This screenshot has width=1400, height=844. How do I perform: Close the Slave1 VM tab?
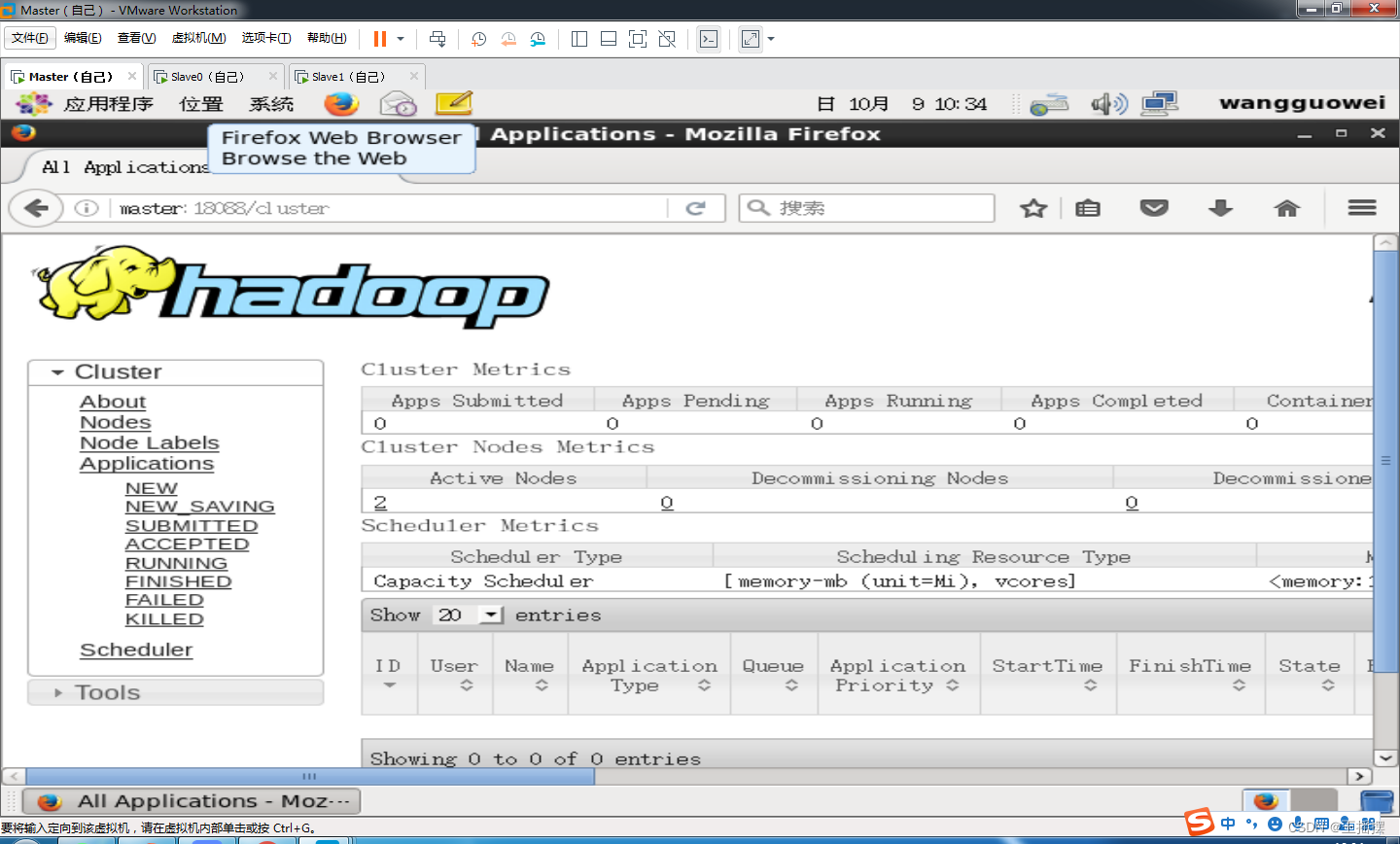[x=414, y=76]
